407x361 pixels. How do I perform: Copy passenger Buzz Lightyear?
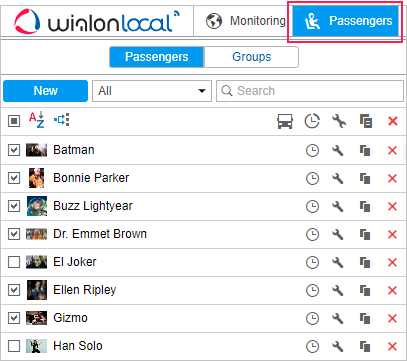(x=365, y=207)
